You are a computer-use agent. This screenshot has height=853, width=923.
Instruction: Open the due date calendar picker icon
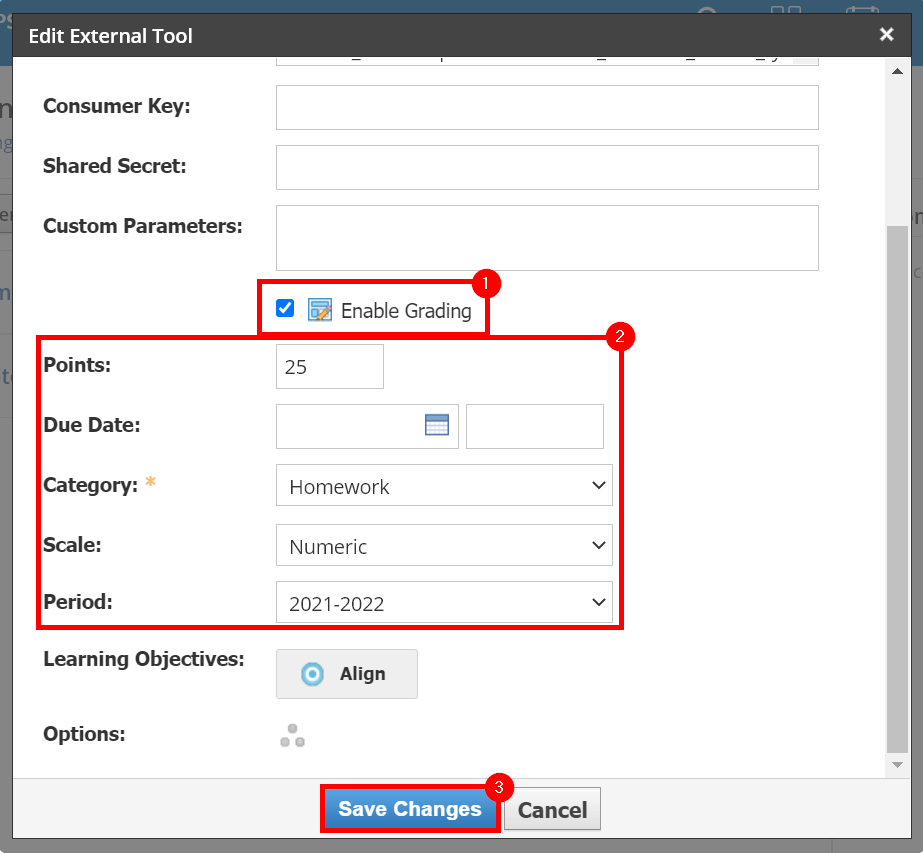(x=437, y=425)
